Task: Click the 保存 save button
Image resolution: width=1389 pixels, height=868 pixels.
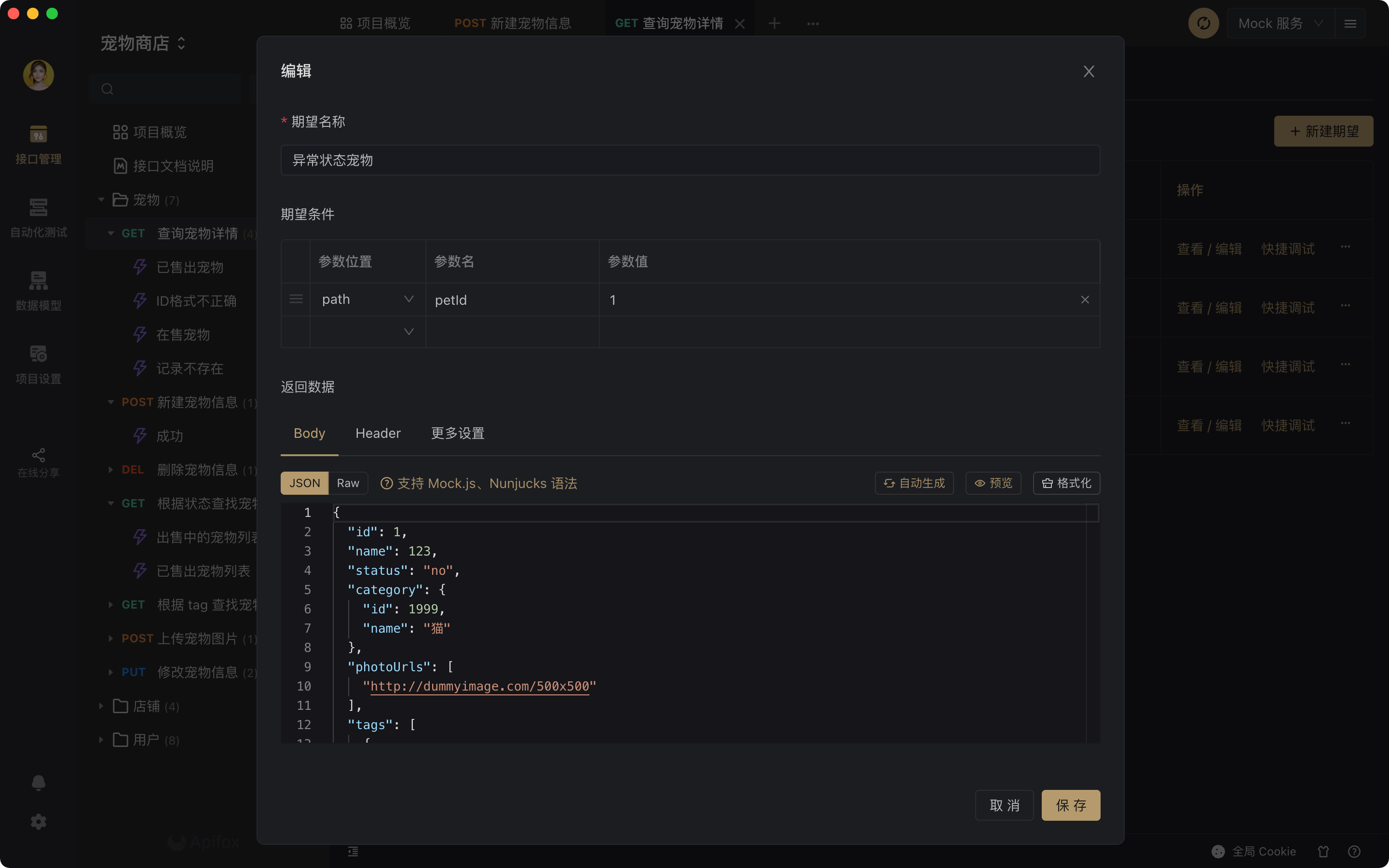Action: click(x=1071, y=805)
